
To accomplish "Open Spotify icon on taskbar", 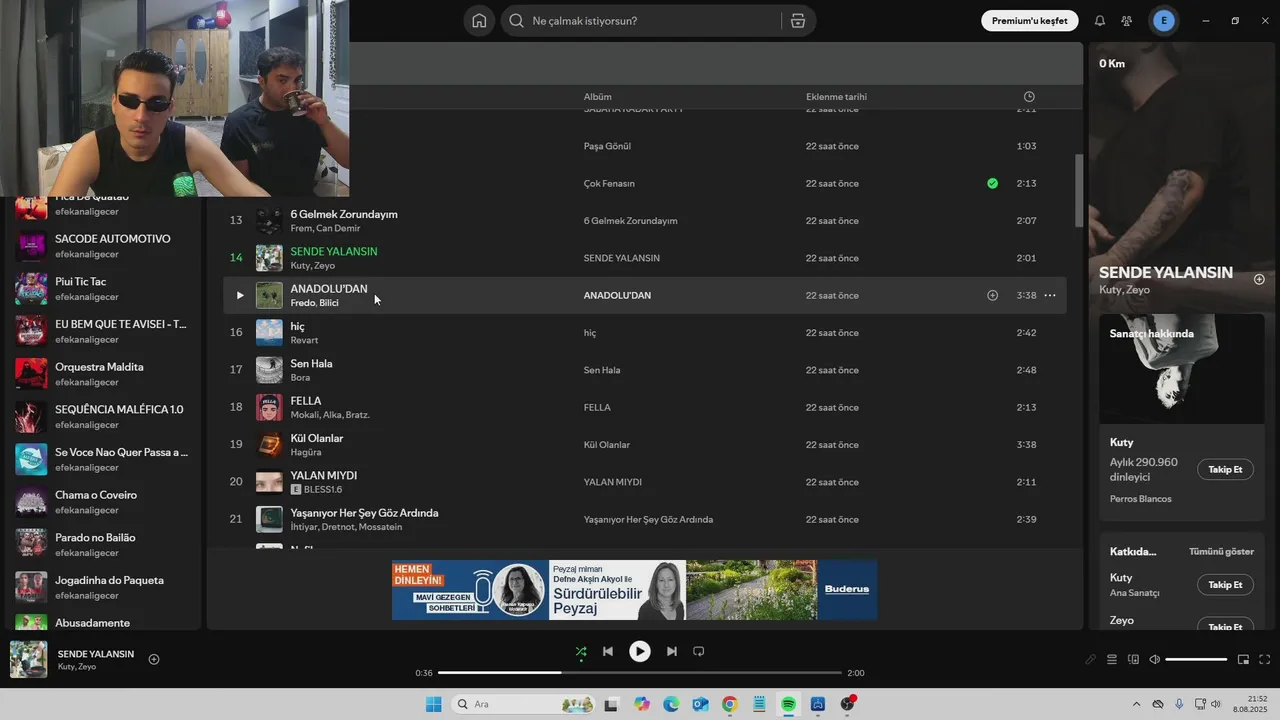I will (788, 704).
